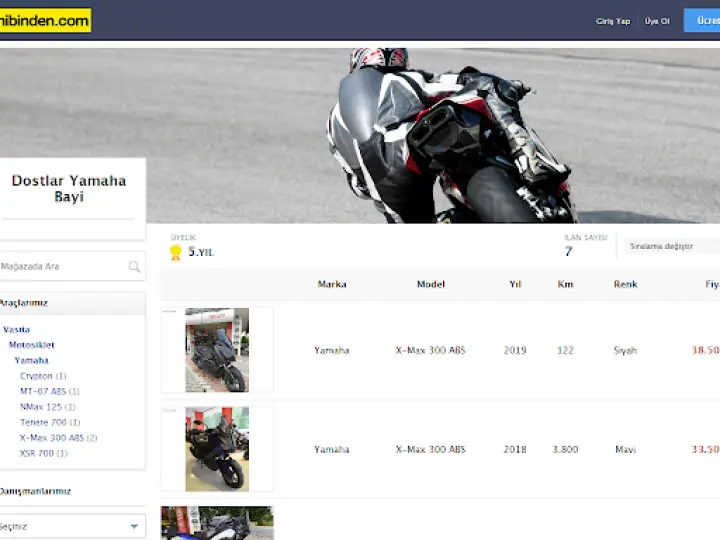Click the Renk column header
Viewport: 720px width, 540px height.
[x=625, y=284]
